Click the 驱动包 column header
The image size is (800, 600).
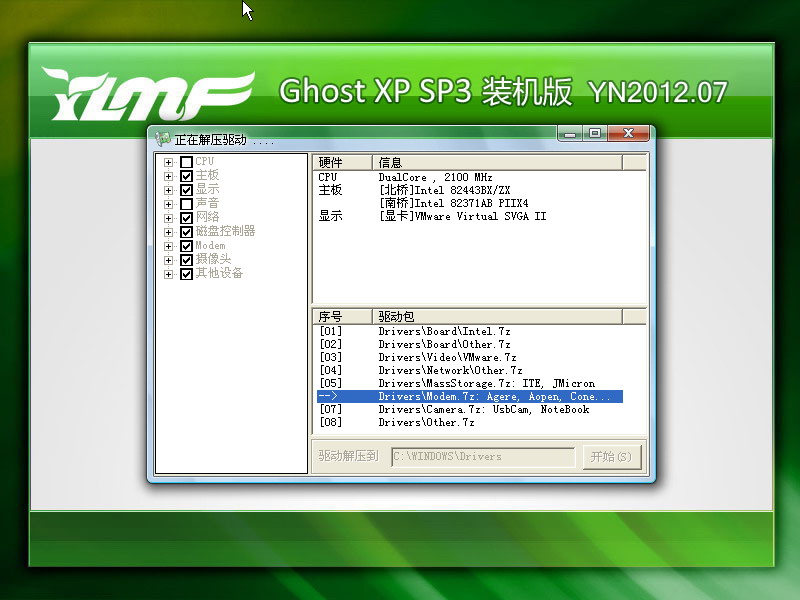pos(497,317)
